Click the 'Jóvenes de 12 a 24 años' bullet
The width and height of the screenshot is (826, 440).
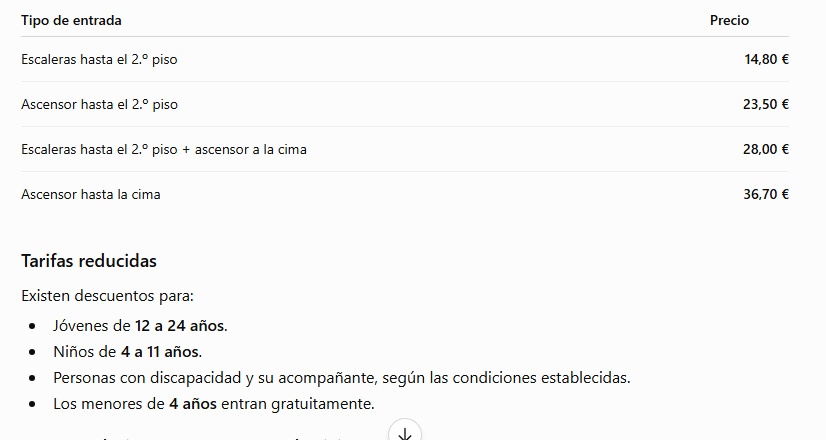point(140,326)
